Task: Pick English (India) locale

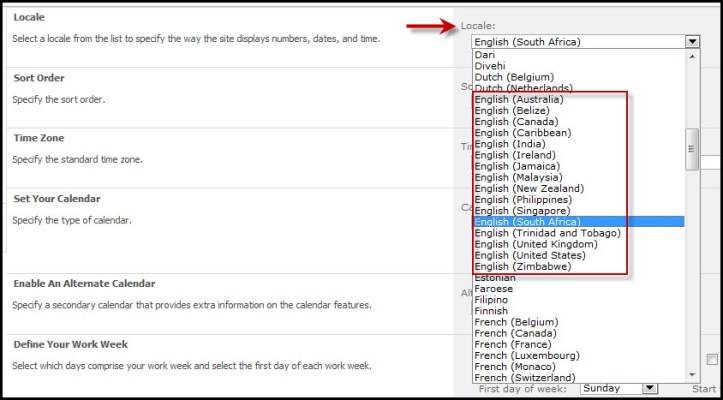Action: pos(509,144)
